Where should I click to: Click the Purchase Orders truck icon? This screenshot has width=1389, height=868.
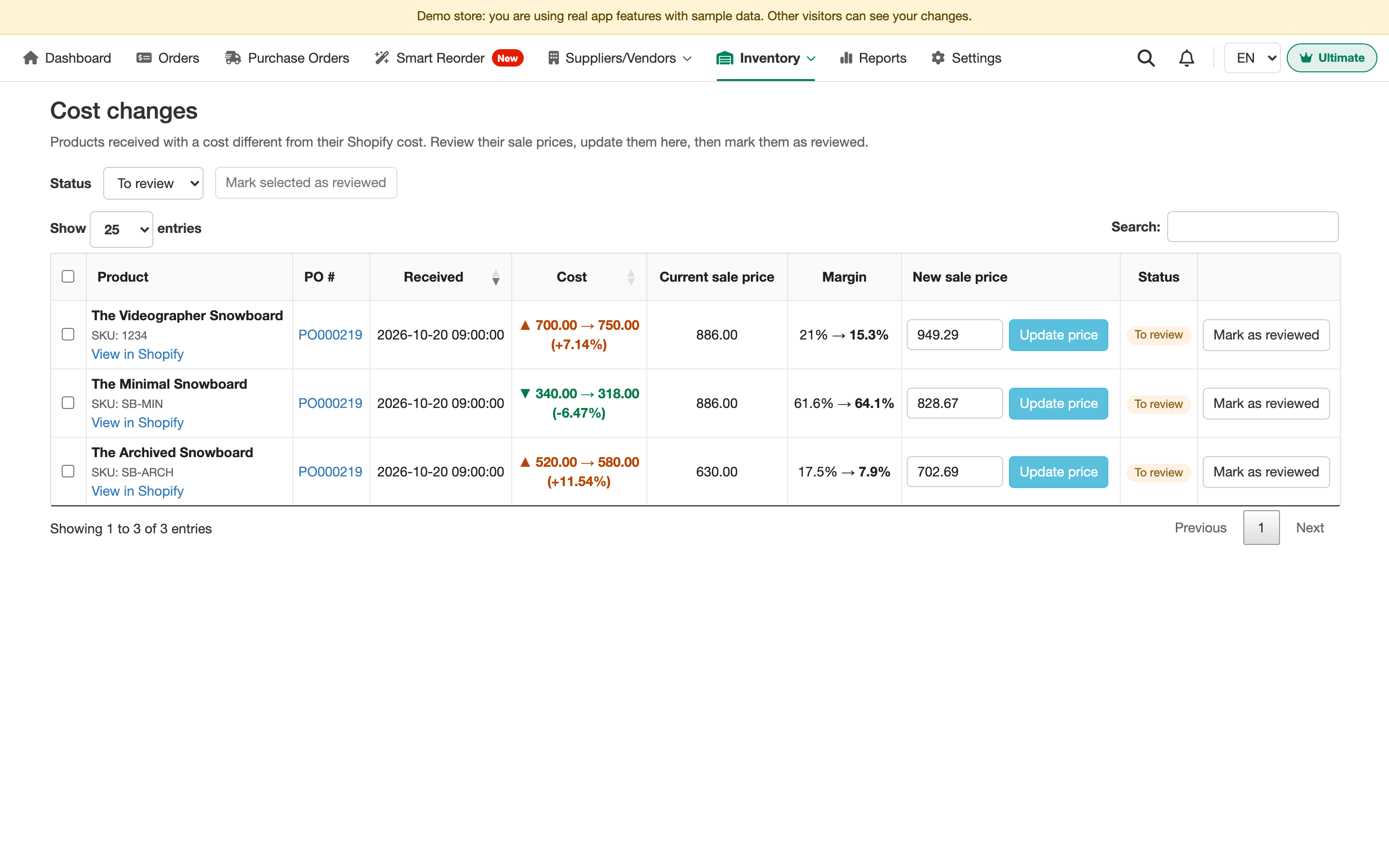(232, 58)
